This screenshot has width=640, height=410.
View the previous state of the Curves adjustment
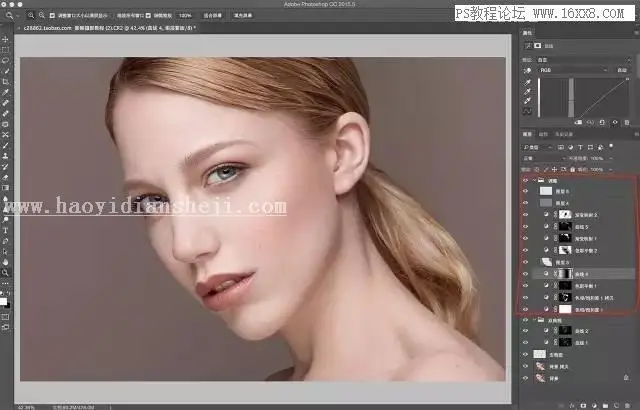click(x=590, y=122)
